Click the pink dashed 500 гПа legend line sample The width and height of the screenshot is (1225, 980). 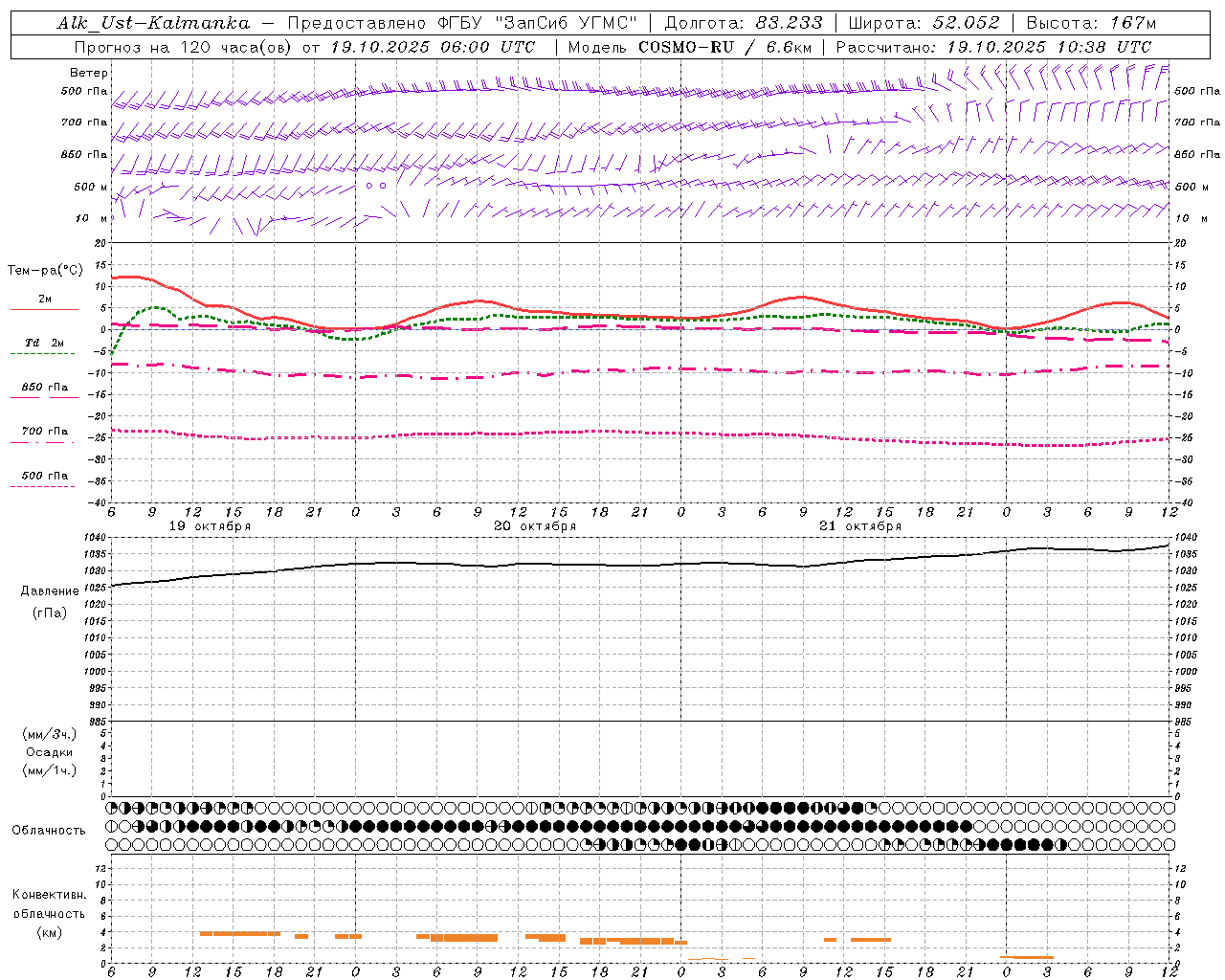tap(42, 486)
